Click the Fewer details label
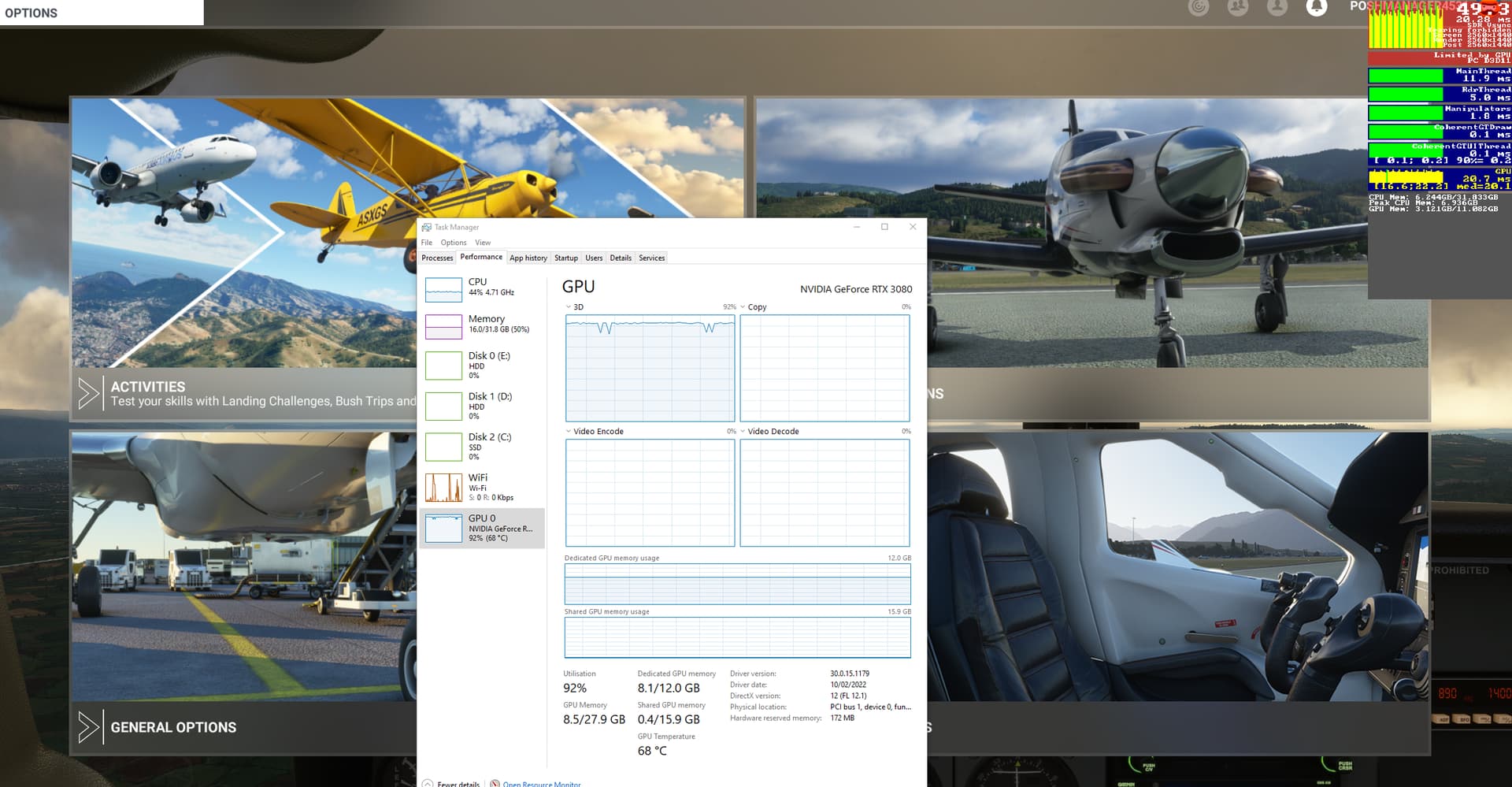Screen dimensions: 1512x787 (458, 784)
